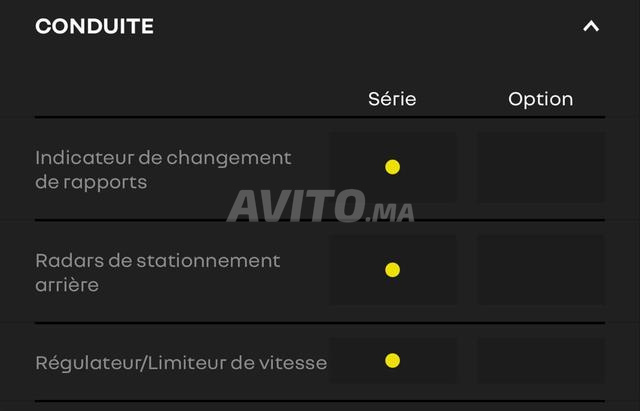
Task: Click yellow Série dot for Radars de stationnement
Action: click(392, 269)
